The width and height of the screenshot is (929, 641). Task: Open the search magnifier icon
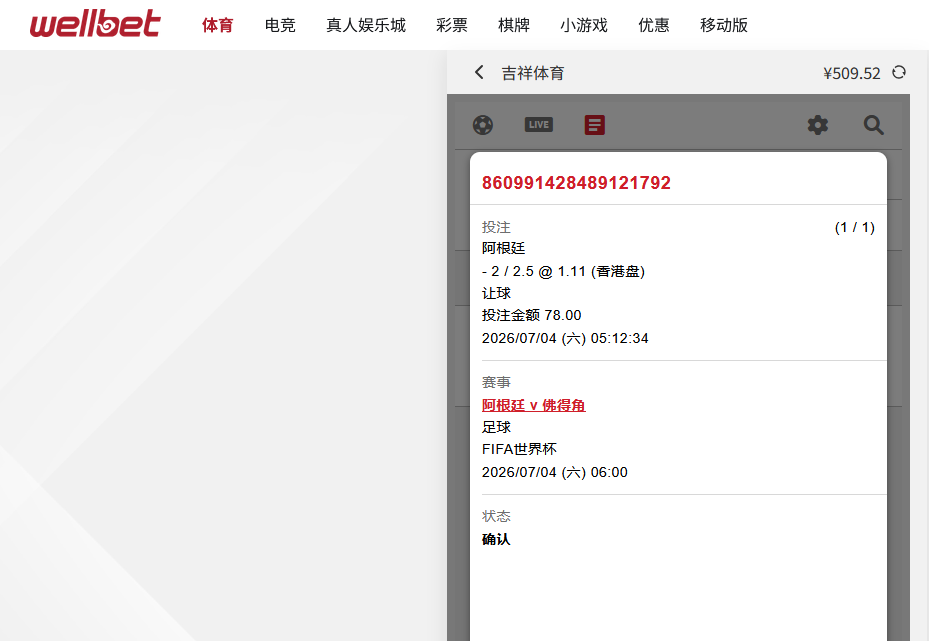(873, 125)
